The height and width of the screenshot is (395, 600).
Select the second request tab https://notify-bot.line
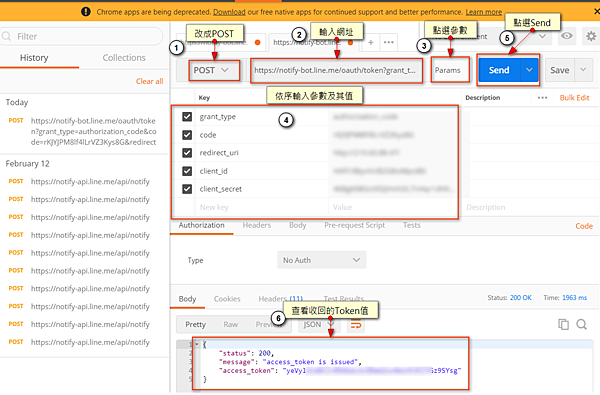(313, 42)
